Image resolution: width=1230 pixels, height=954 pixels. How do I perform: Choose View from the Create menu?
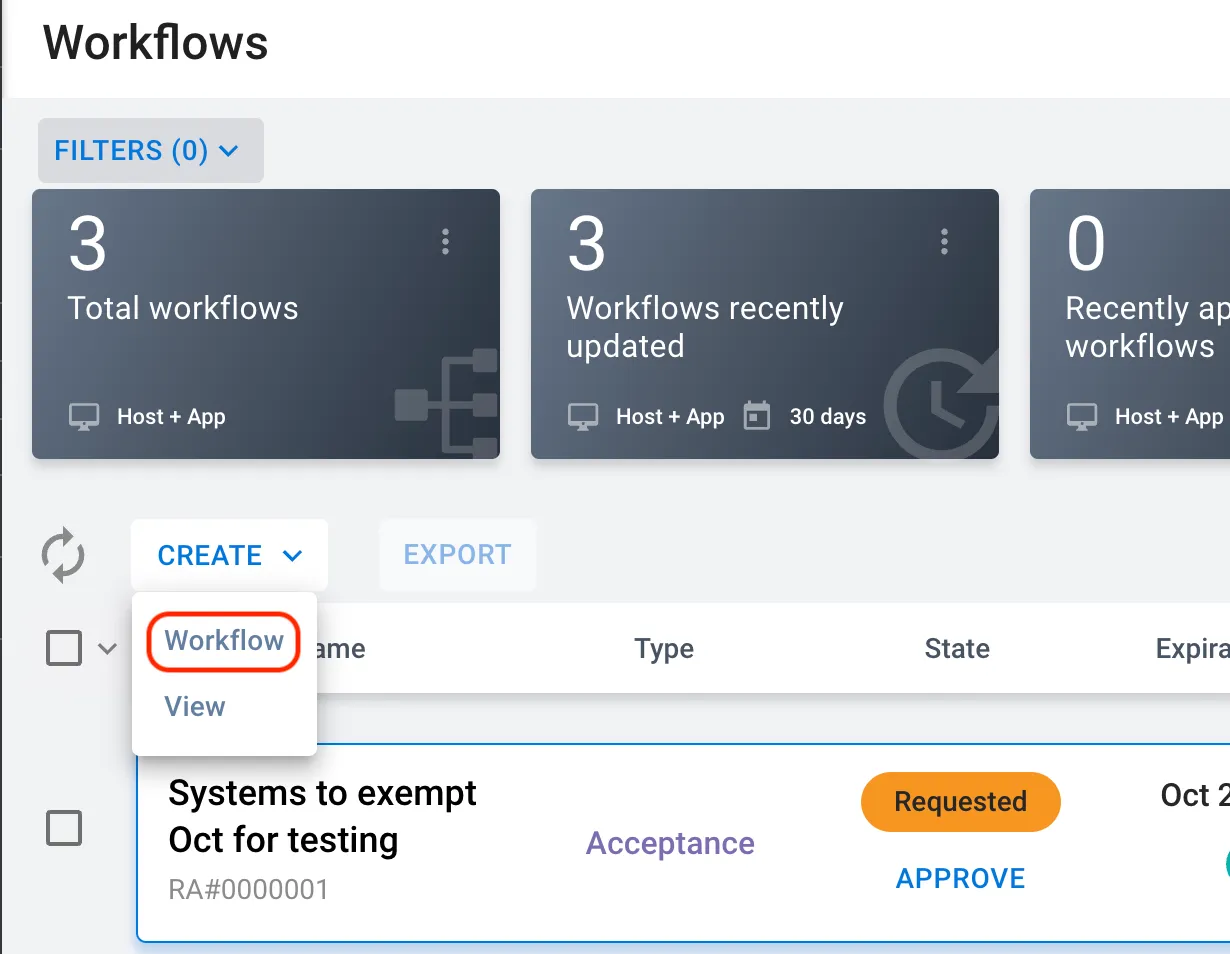[x=195, y=706]
